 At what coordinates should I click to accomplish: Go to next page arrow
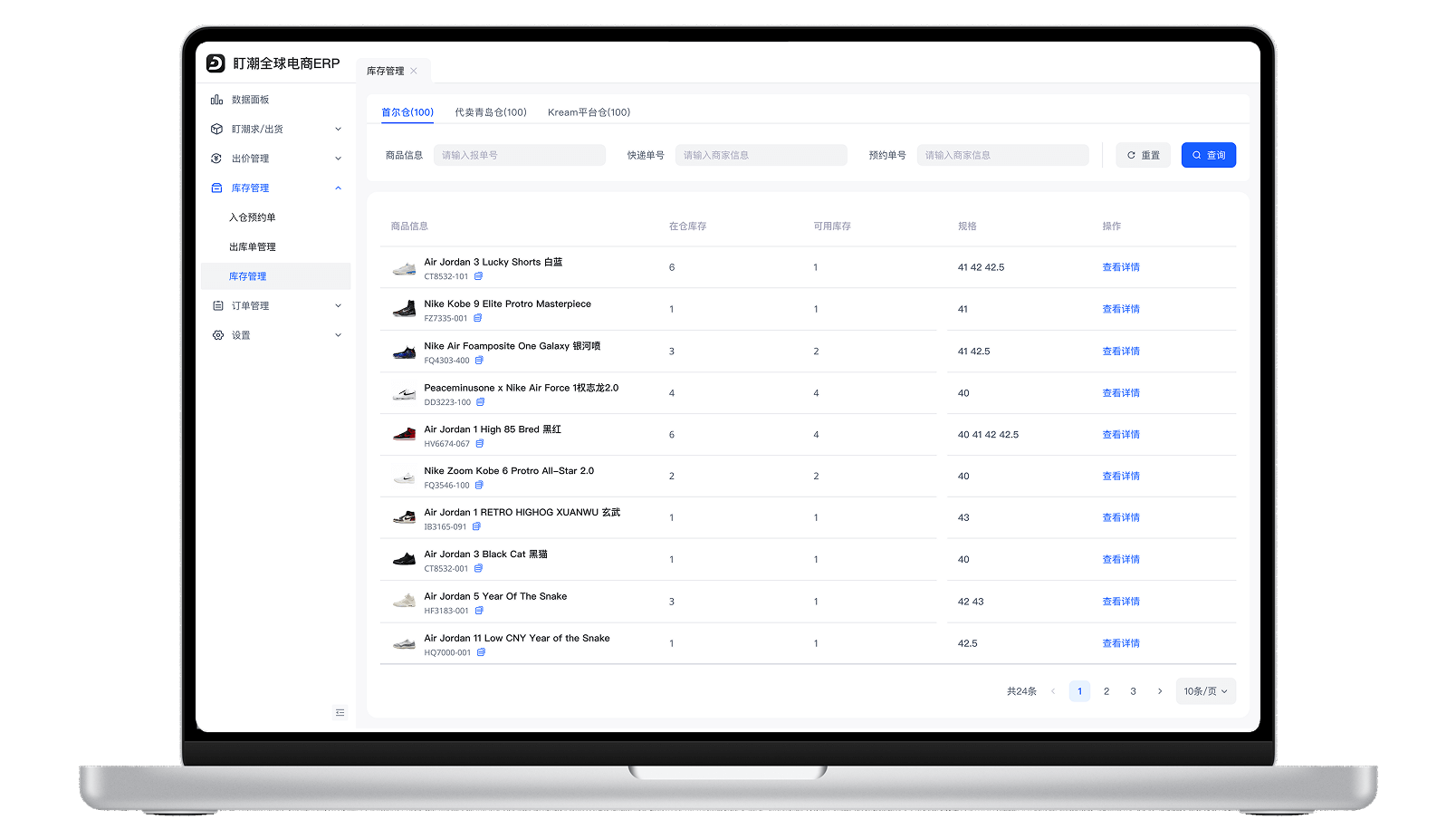coord(1160,691)
